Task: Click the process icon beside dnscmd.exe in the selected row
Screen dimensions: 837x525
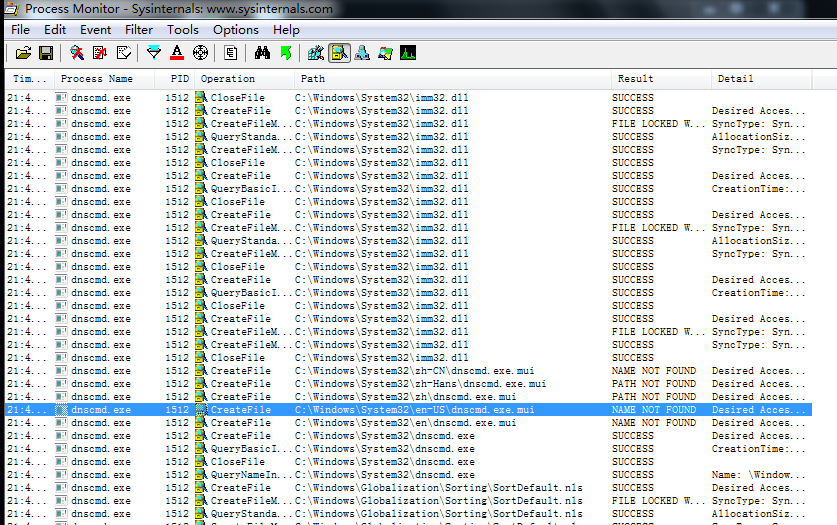Action: pos(61,410)
